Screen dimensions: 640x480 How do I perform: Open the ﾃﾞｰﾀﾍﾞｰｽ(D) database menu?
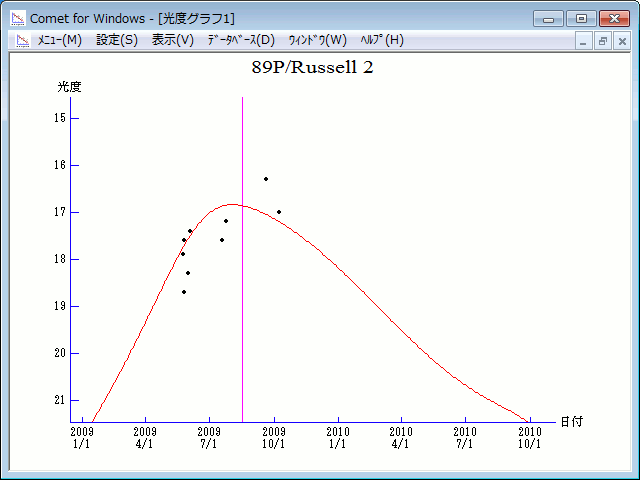(x=240, y=40)
